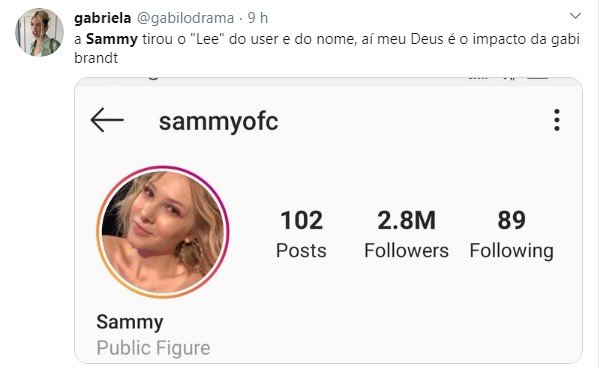Screen dimensions: 599x367
Task: Open the 102 Posts count
Action: tap(301, 234)
